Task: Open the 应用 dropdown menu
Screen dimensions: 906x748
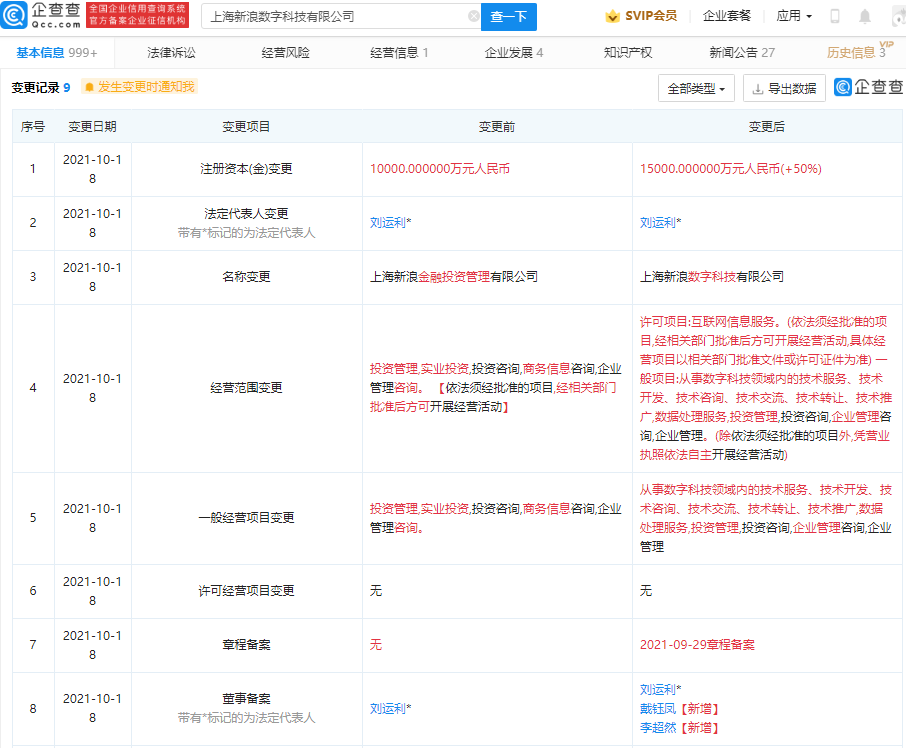Action: coord(794,16)
